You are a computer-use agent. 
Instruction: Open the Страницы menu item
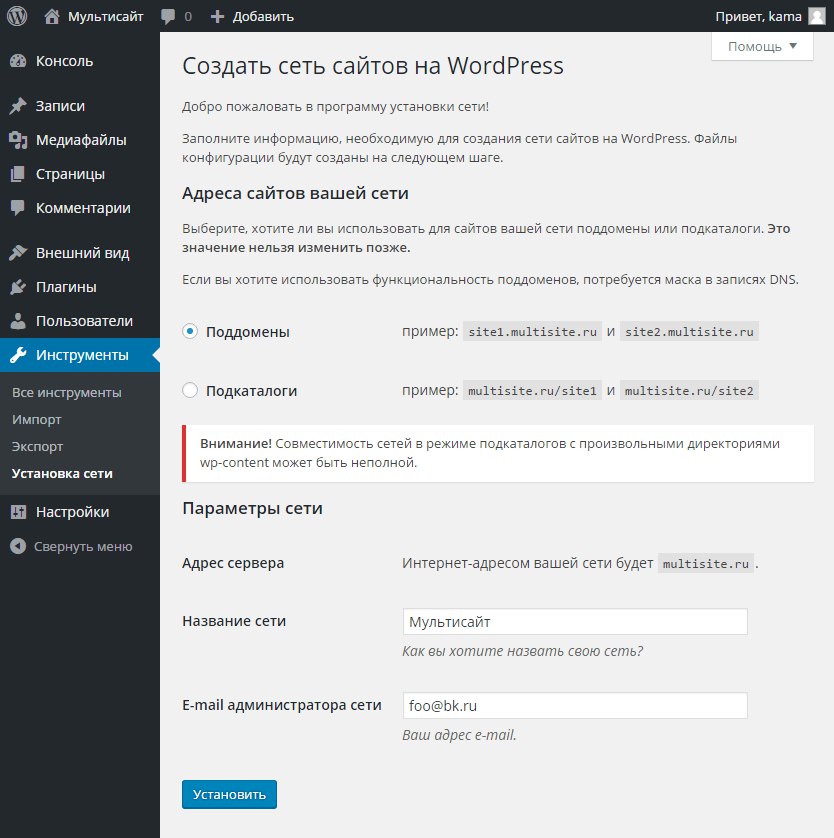coord(80,174)
